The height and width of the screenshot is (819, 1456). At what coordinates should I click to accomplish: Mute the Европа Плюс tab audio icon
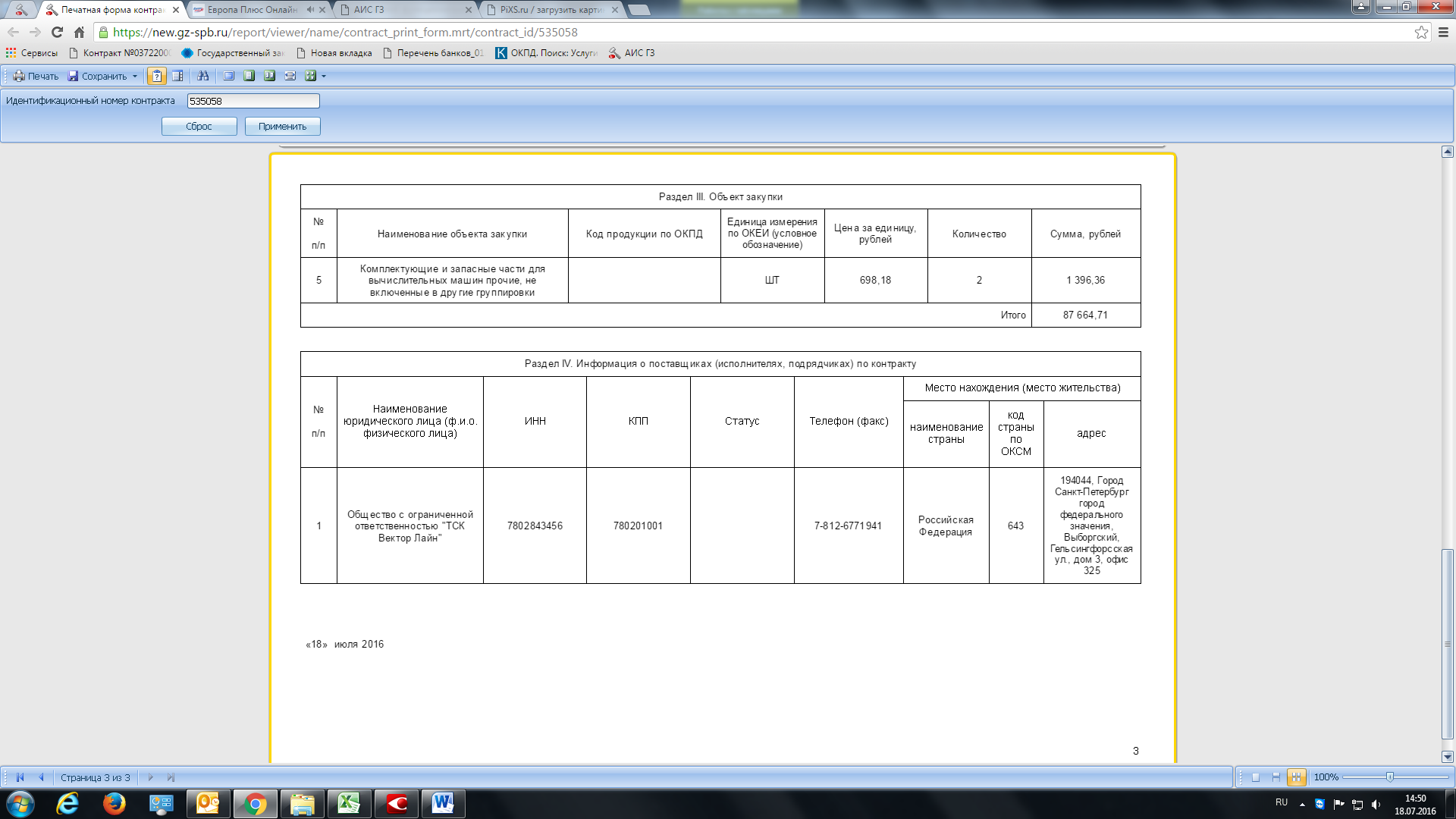310,10
